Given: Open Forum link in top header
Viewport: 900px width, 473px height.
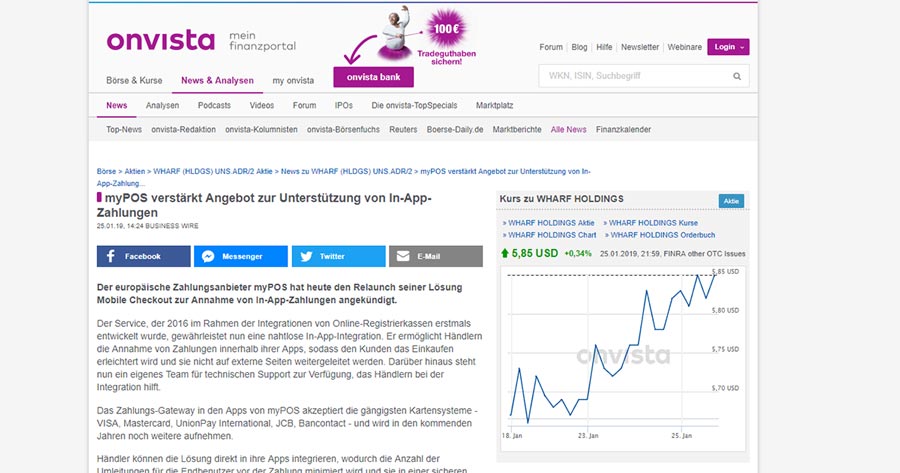Looking at the screenshot, I should 551,47.
